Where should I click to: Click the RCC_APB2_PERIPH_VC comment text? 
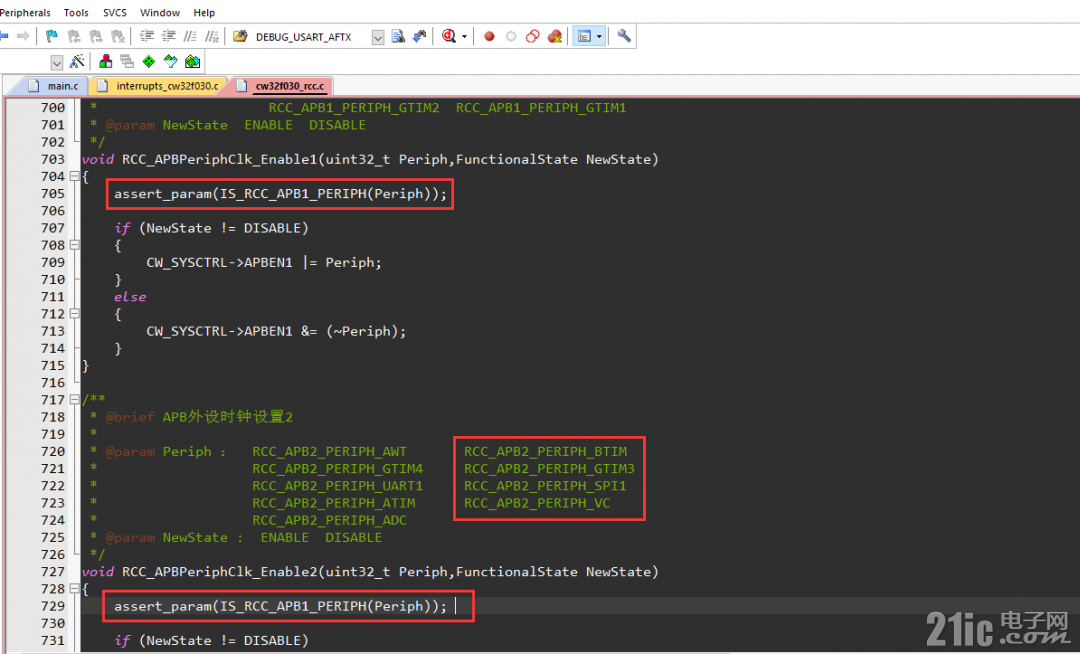537,503
